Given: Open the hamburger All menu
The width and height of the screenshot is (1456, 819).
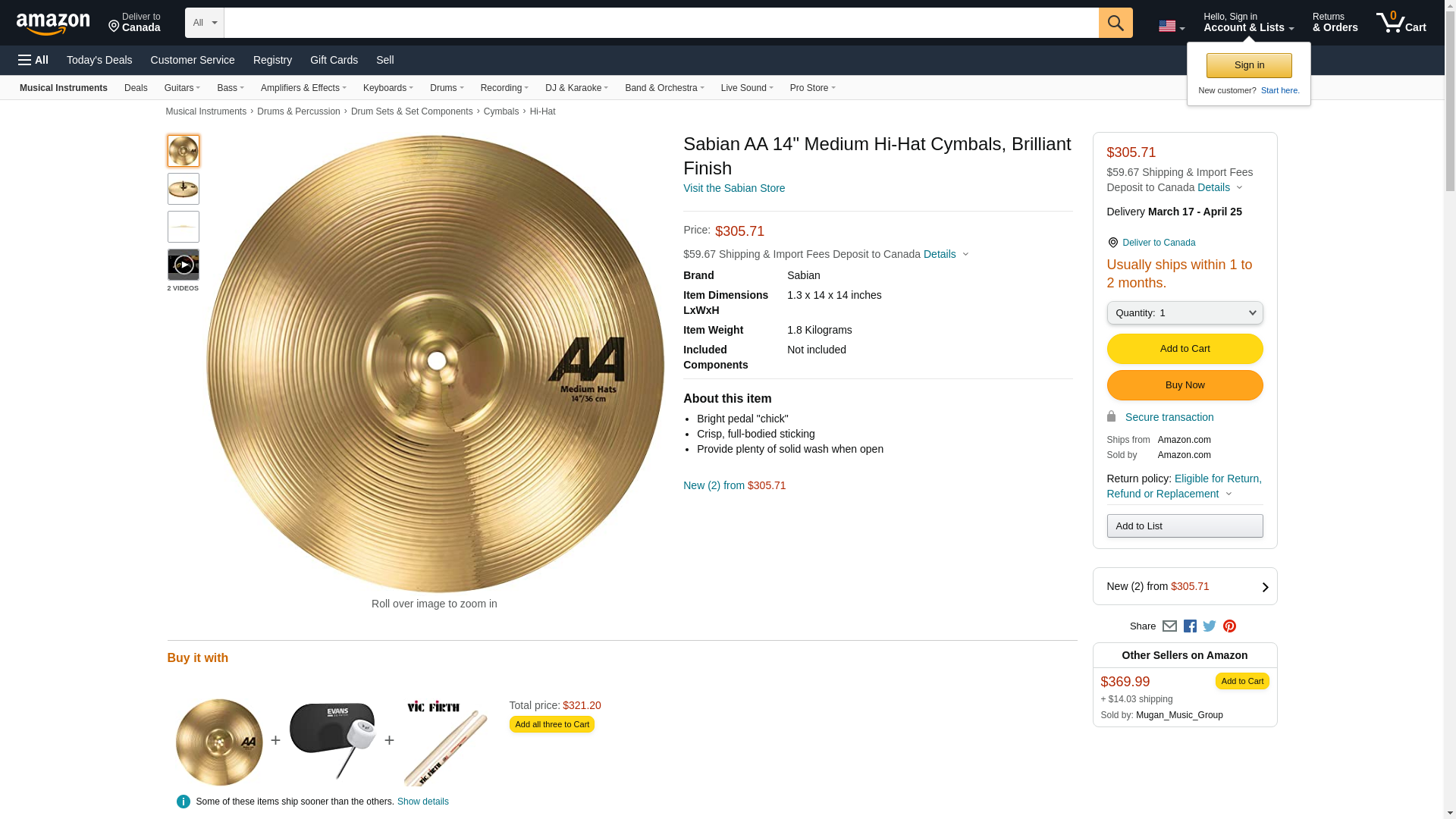Looking at the screenshot, I should [33, 60].
